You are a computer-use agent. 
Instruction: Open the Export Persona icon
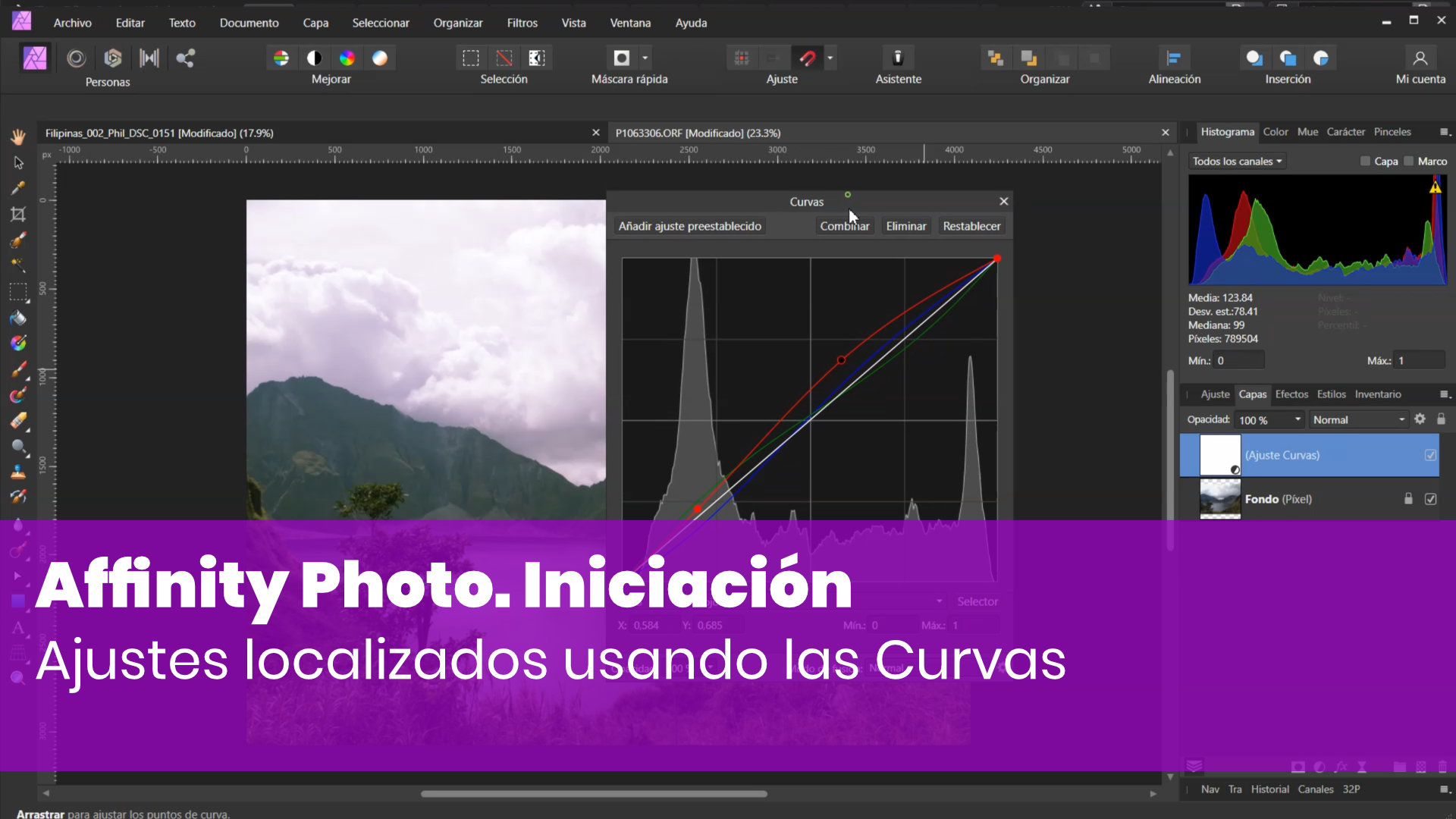[186, 58]
